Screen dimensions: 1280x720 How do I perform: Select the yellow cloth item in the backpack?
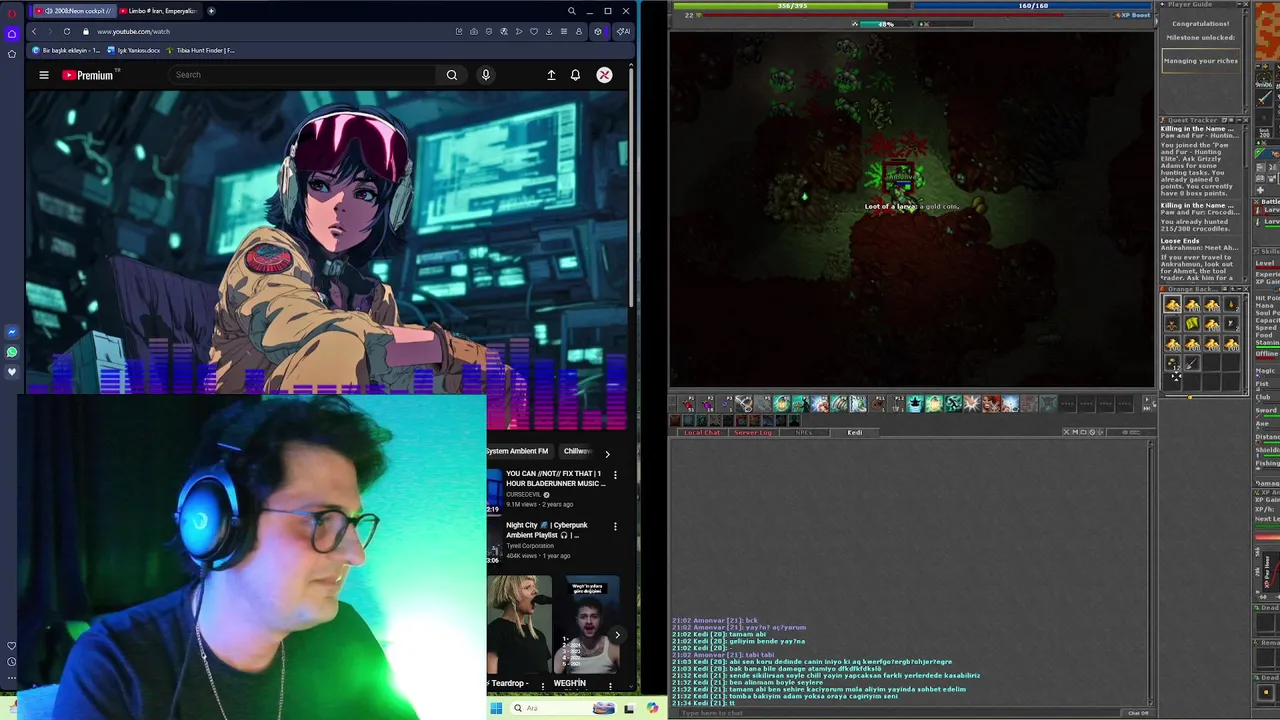[x=1192, y=324]
